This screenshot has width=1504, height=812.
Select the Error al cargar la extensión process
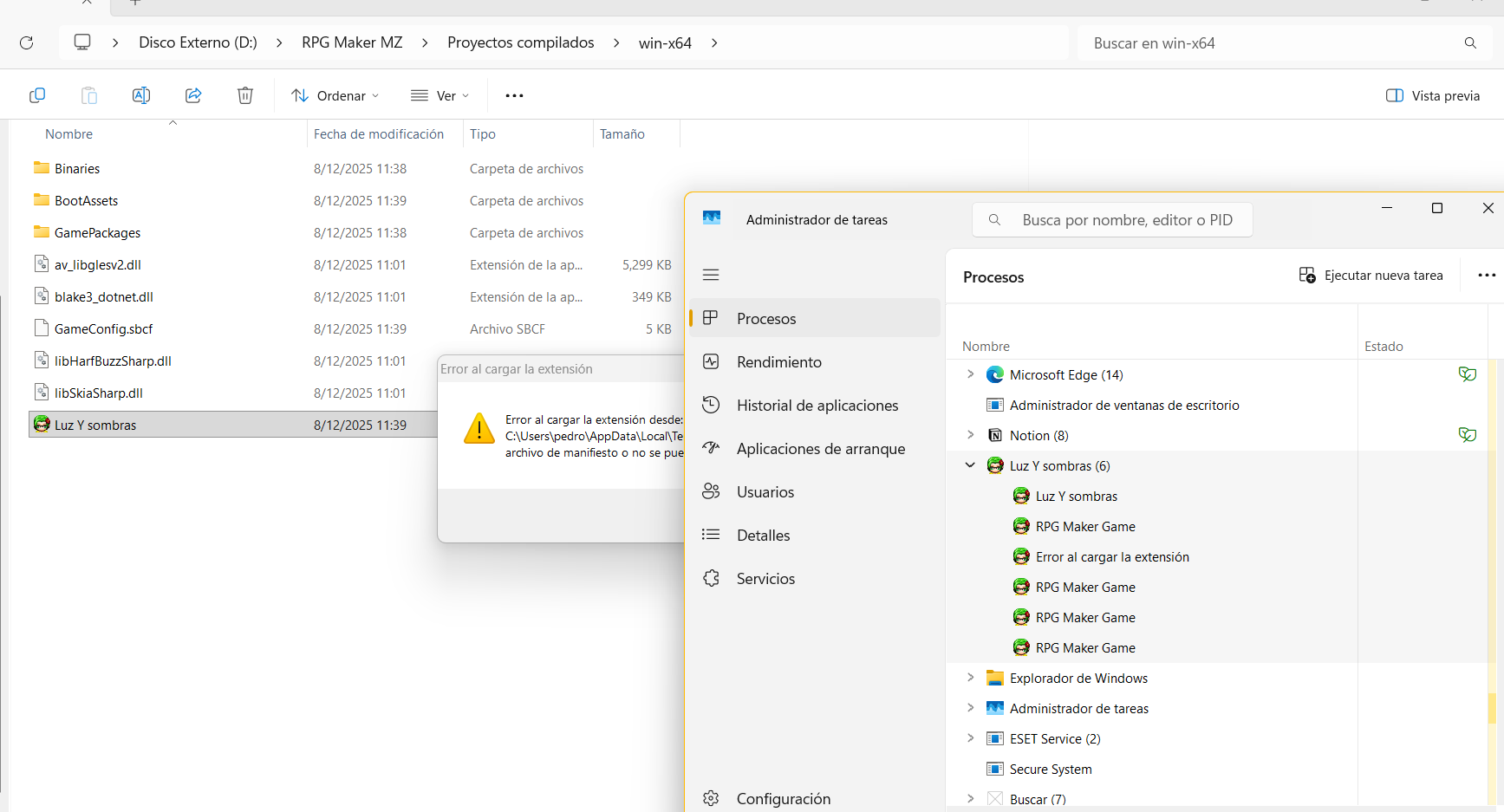tap(1112, 556)
